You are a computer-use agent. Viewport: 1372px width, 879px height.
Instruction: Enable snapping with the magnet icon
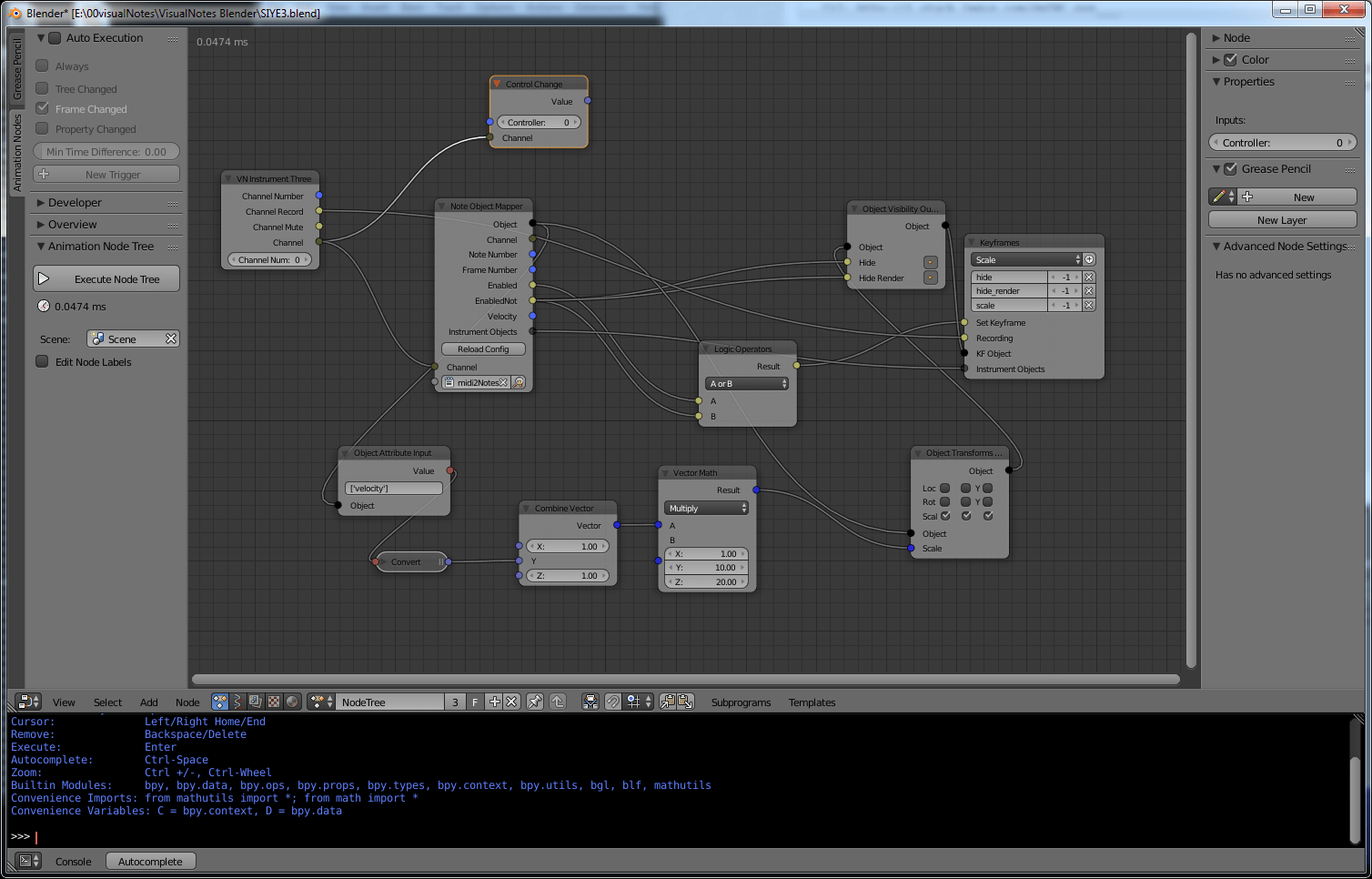[613, 702]
